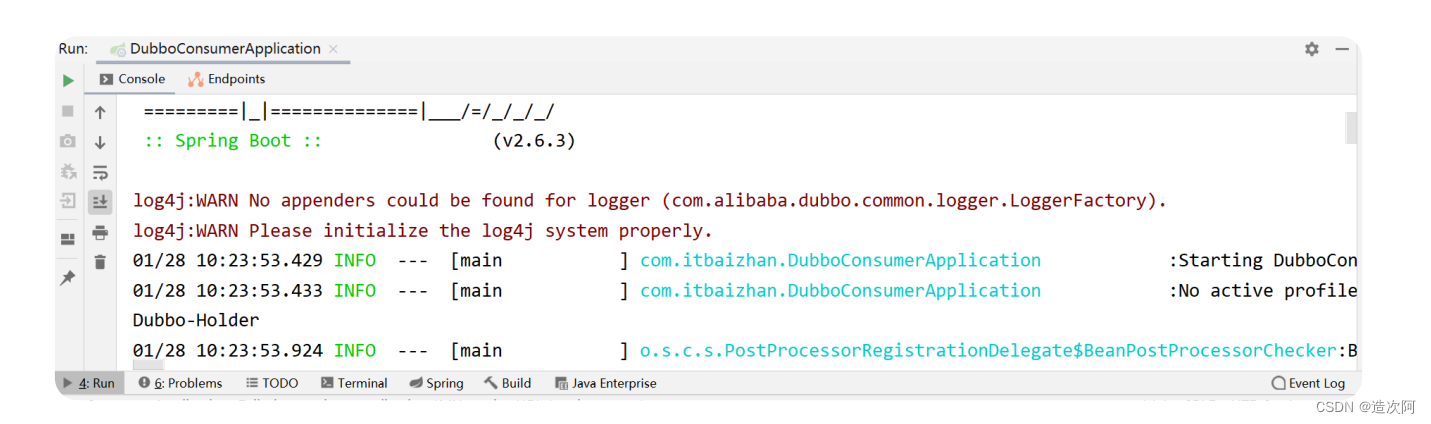Stop the running application

68,111
